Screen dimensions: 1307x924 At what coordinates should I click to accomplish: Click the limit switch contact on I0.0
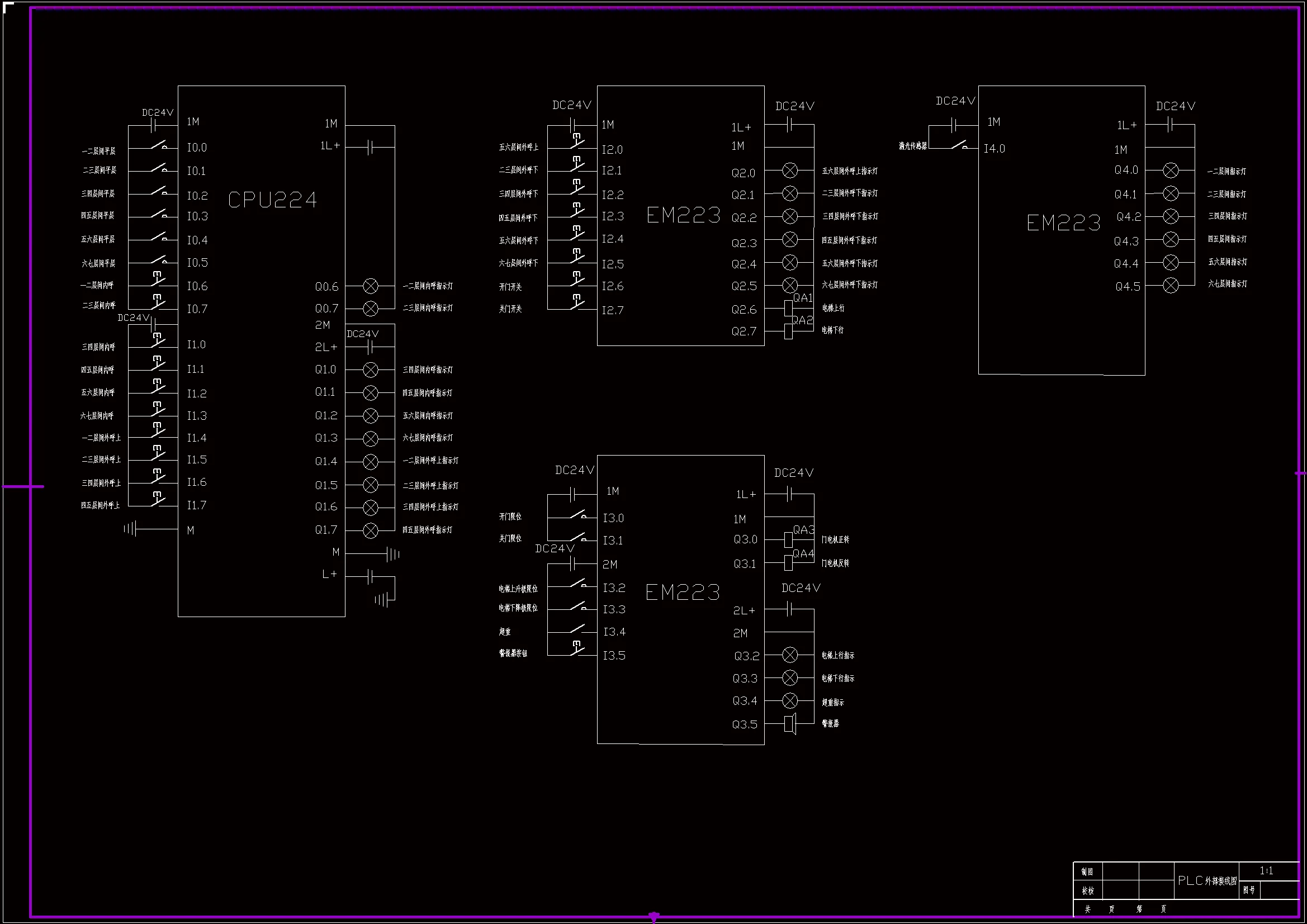159,145
